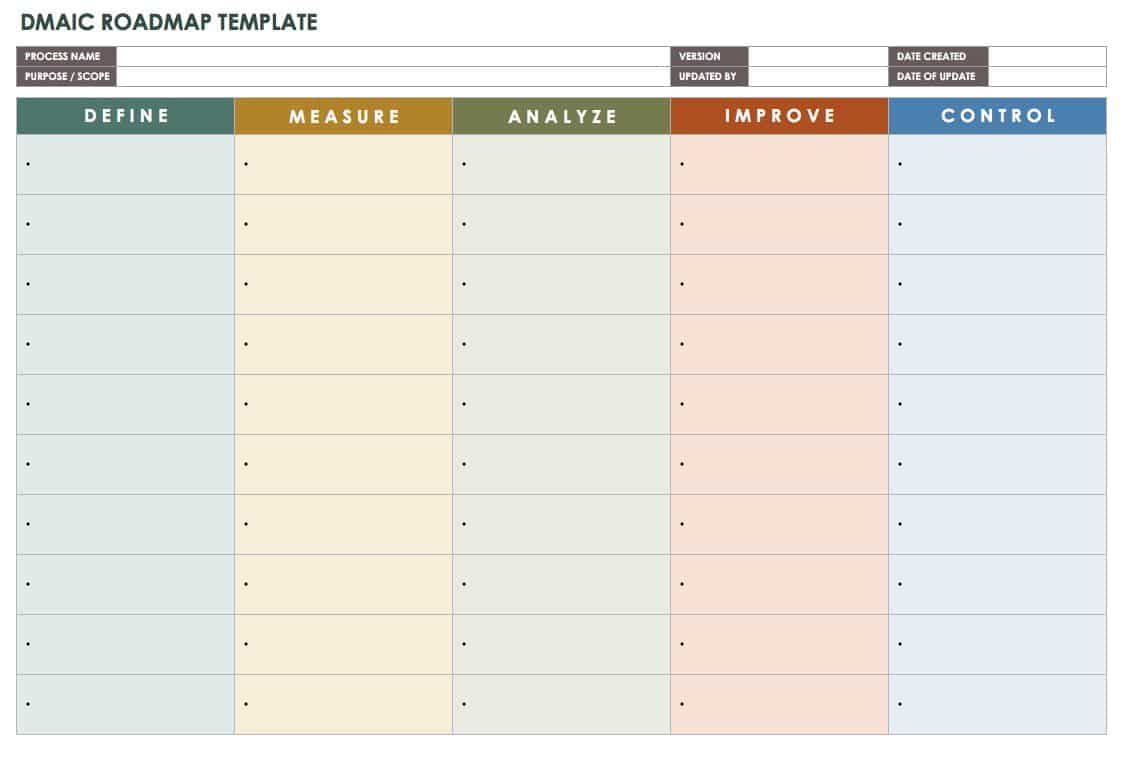The height and width of the screenshot is (760, 1127).
Task: Click the gold Measure column header
Action: 344,116
